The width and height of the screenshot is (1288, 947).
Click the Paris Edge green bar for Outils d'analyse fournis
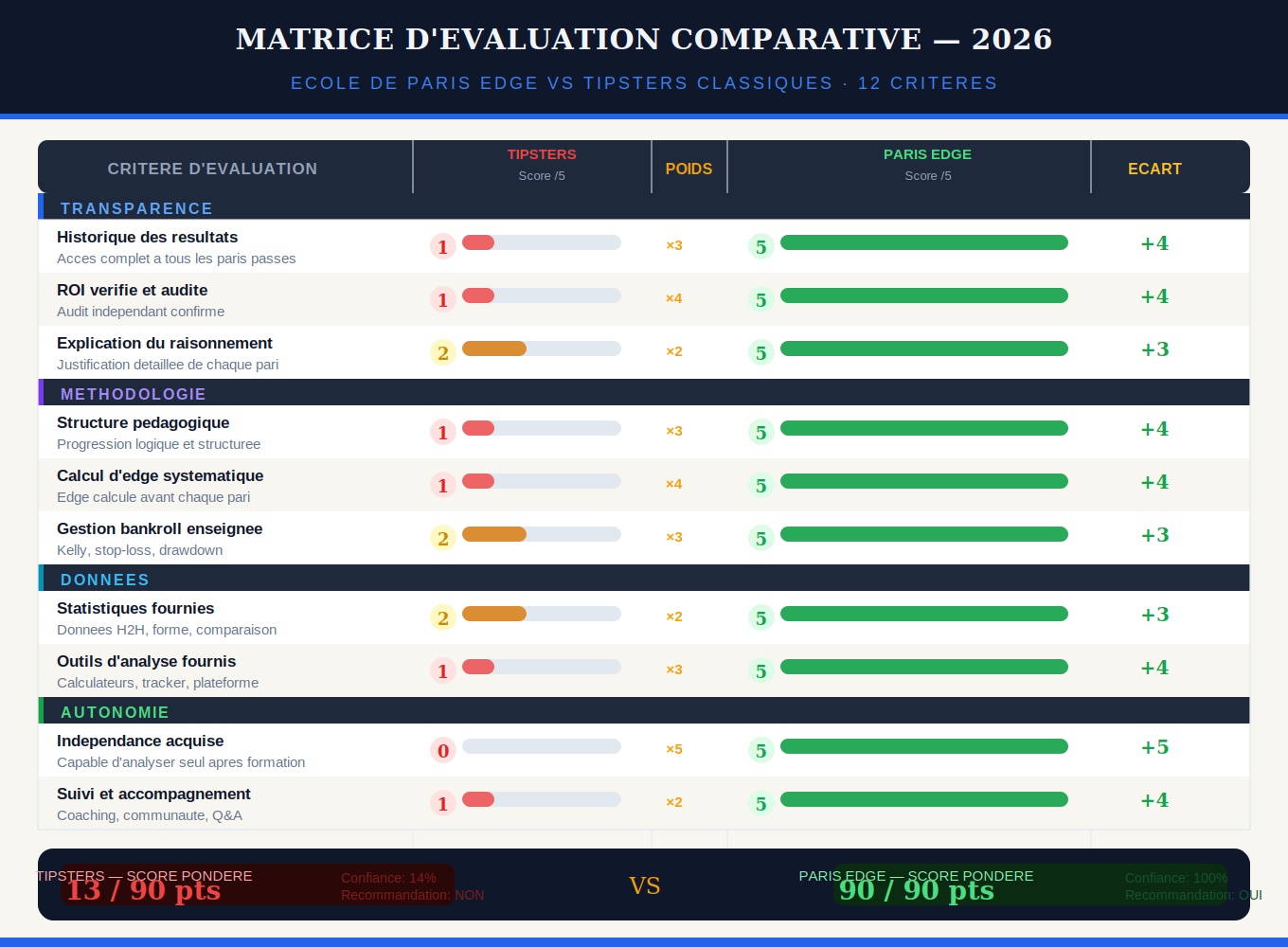pos(924,667)
